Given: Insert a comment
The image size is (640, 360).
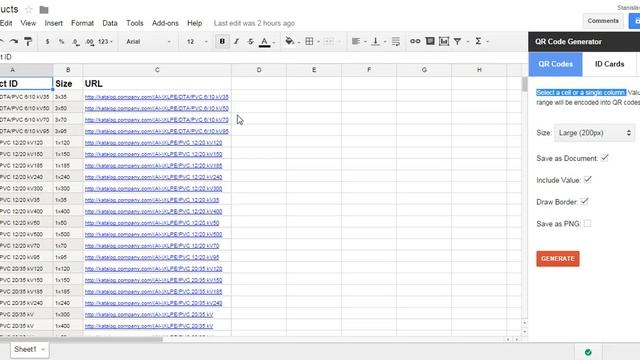Looking at the screenshot, I should pyautogui.click(x=430, y=41).
